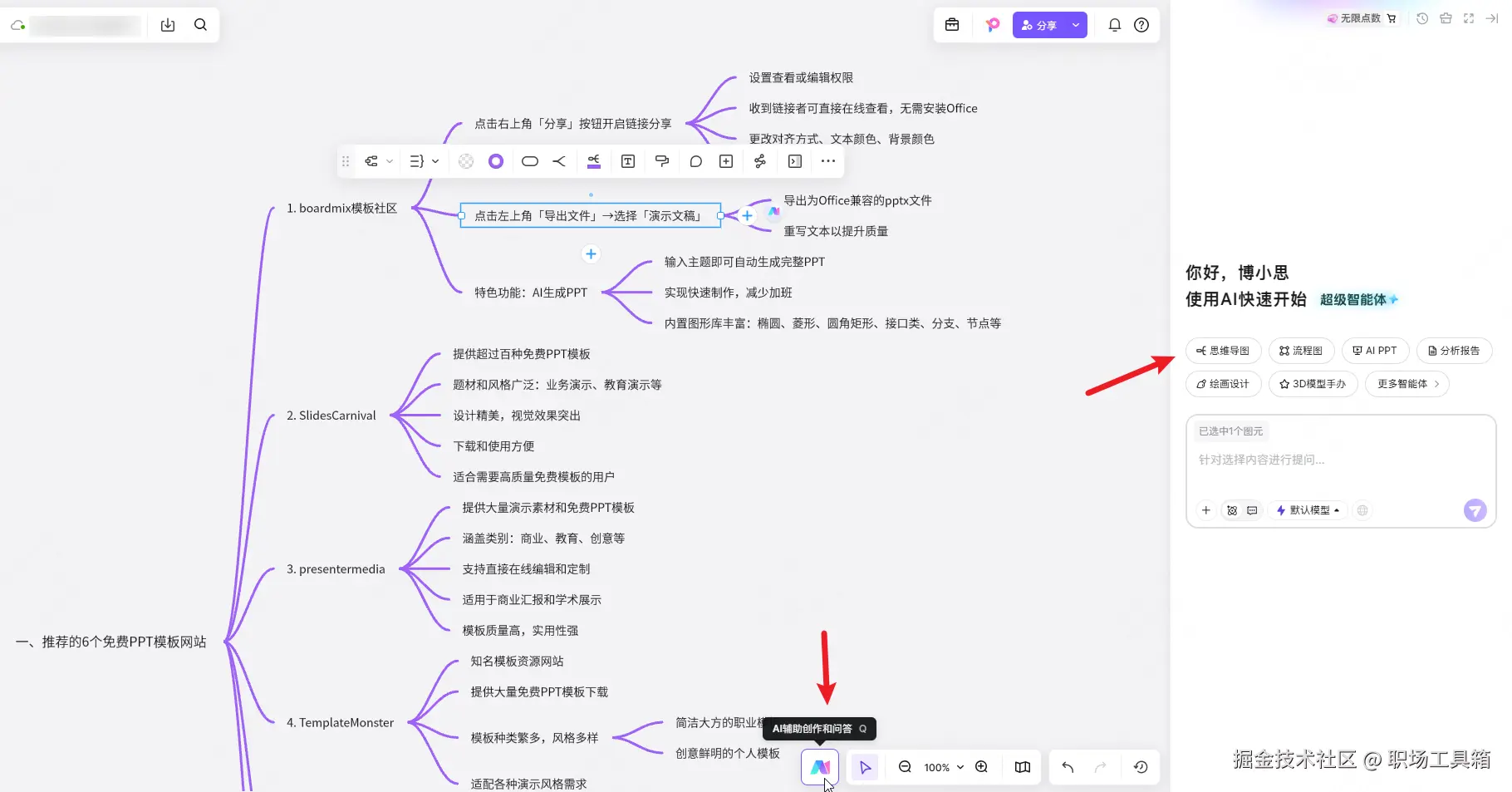Select the node 3. presentermedia
This screenshot has width=1512, height=792.
point(336,569)
